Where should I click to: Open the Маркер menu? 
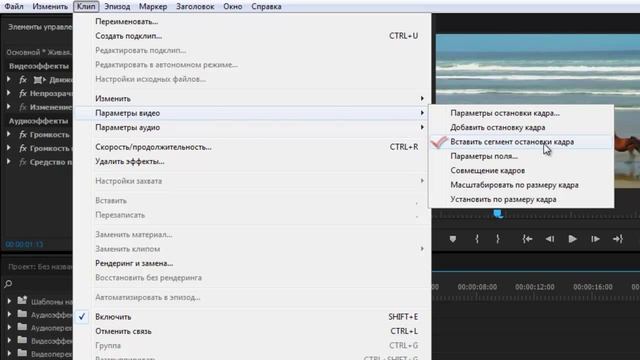153,7
